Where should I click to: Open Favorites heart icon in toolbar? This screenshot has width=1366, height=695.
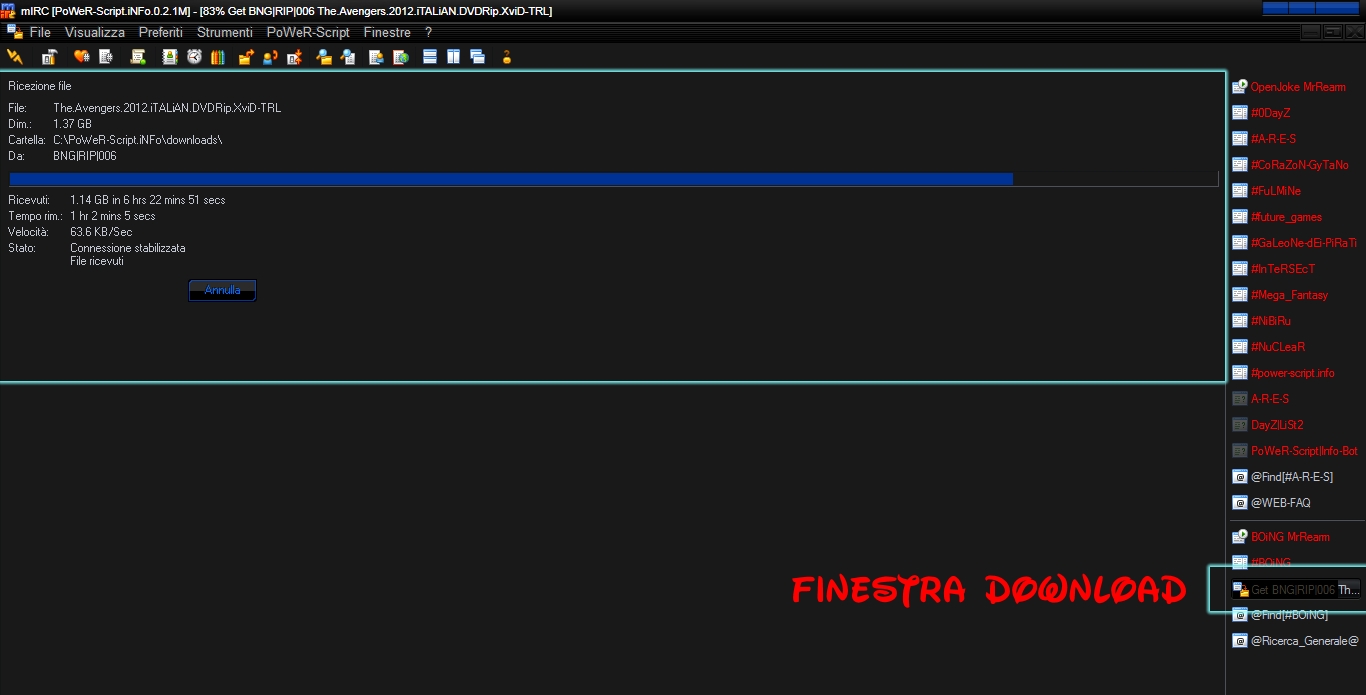point(81,57)
